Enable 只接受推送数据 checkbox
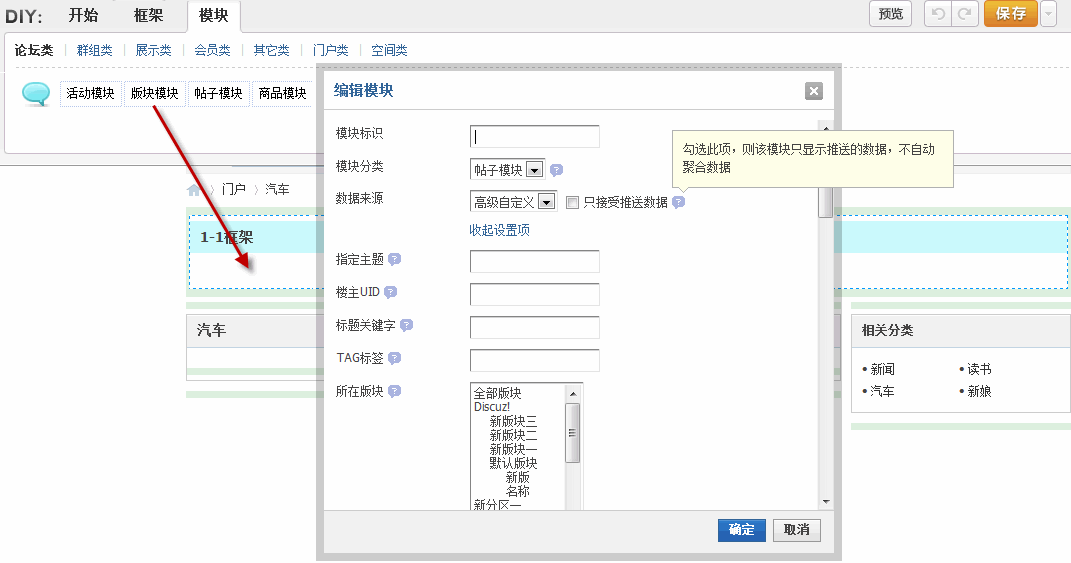This screenshot has height=563, width=1071. coord(572,202)
